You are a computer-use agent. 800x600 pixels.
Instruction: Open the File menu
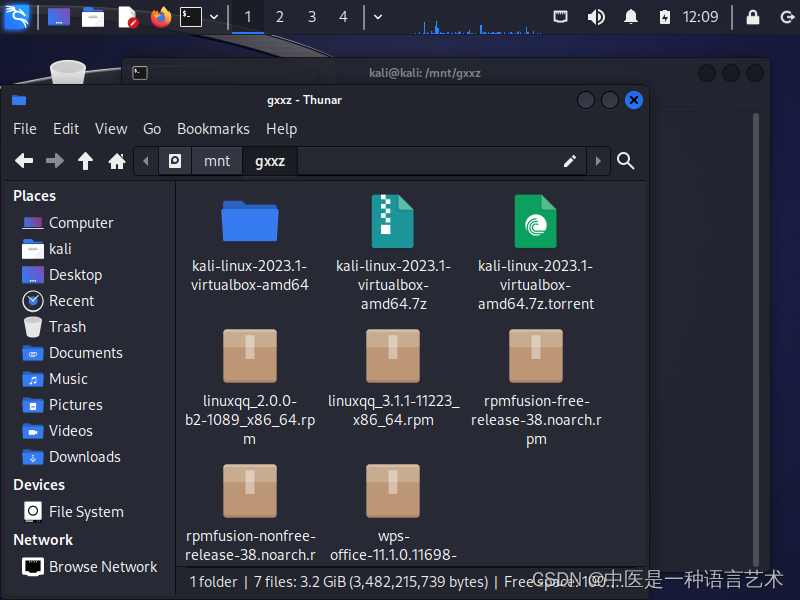point(24,129)
